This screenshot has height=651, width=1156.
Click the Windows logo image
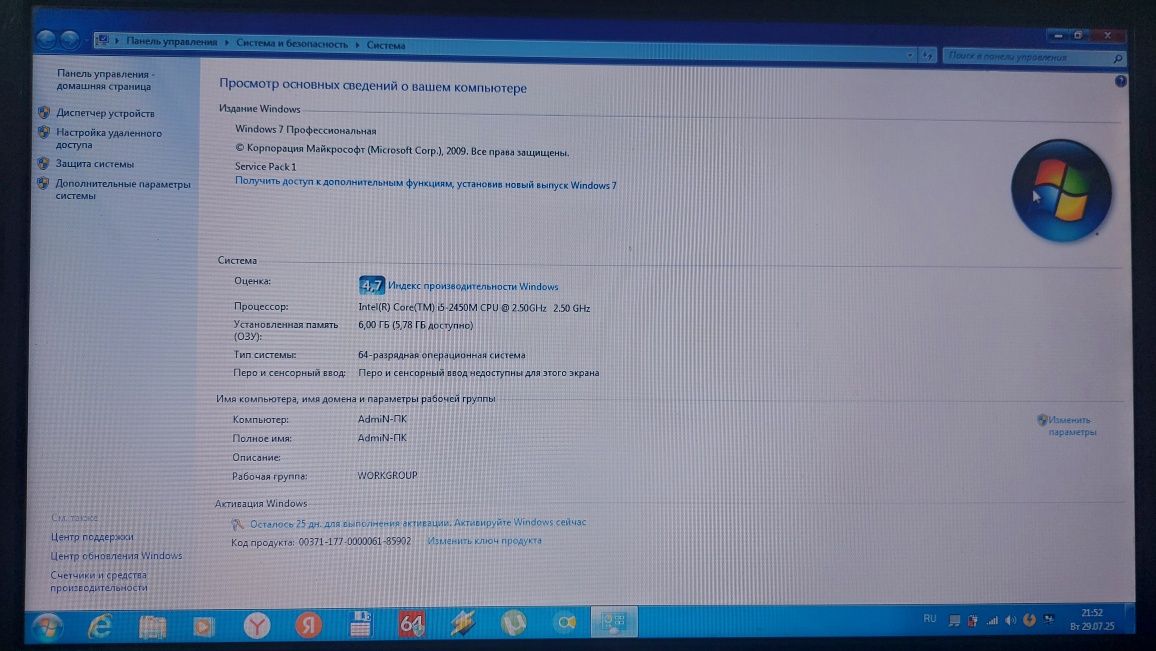[x=1061, y=191]
